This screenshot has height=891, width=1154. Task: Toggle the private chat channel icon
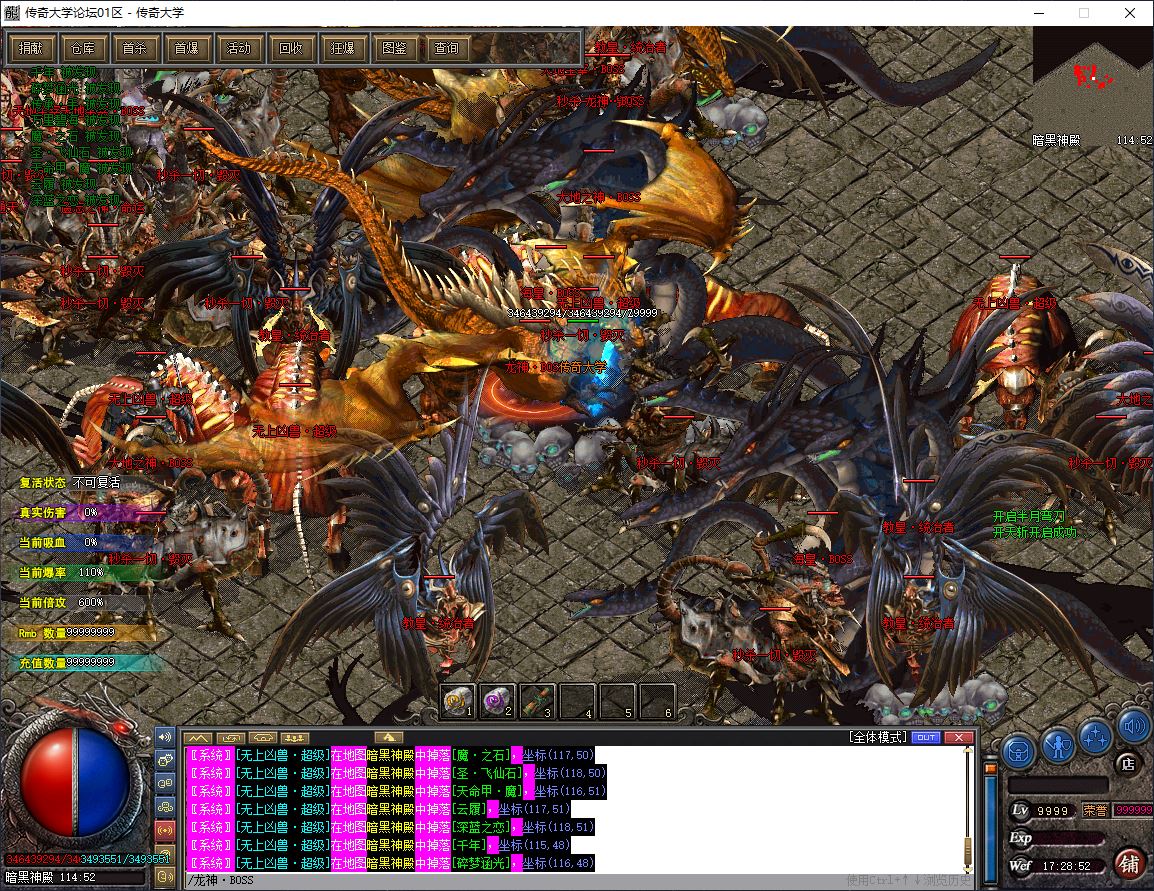tap(165, 784)
